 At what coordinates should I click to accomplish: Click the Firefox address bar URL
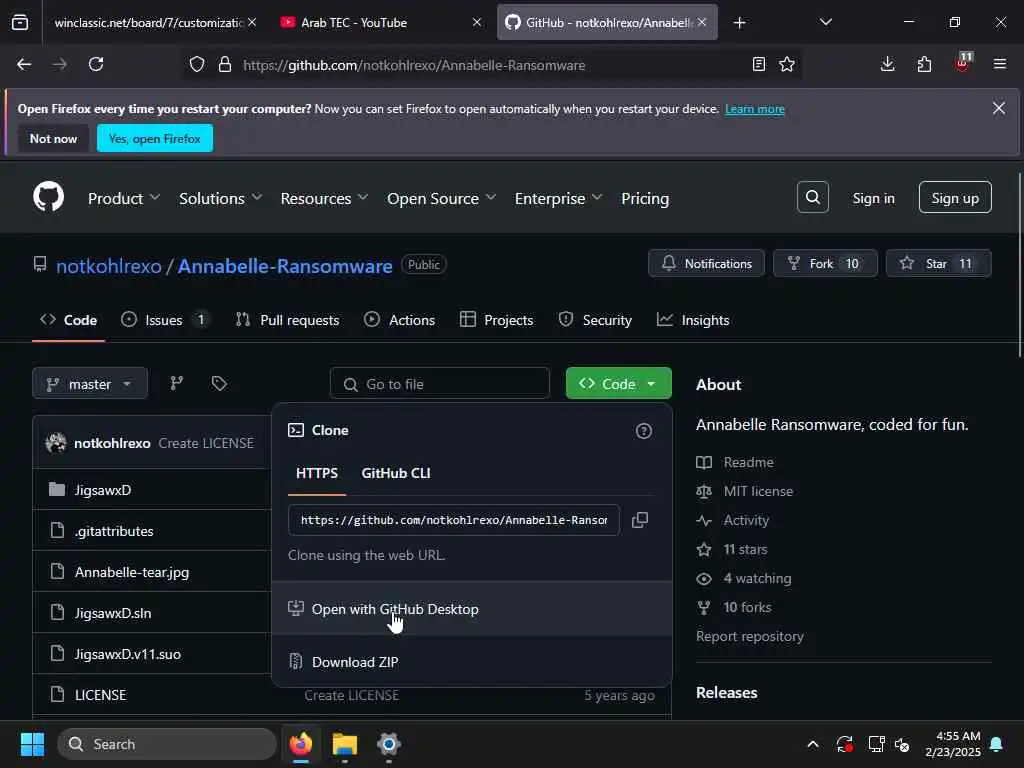coord(414,65)
